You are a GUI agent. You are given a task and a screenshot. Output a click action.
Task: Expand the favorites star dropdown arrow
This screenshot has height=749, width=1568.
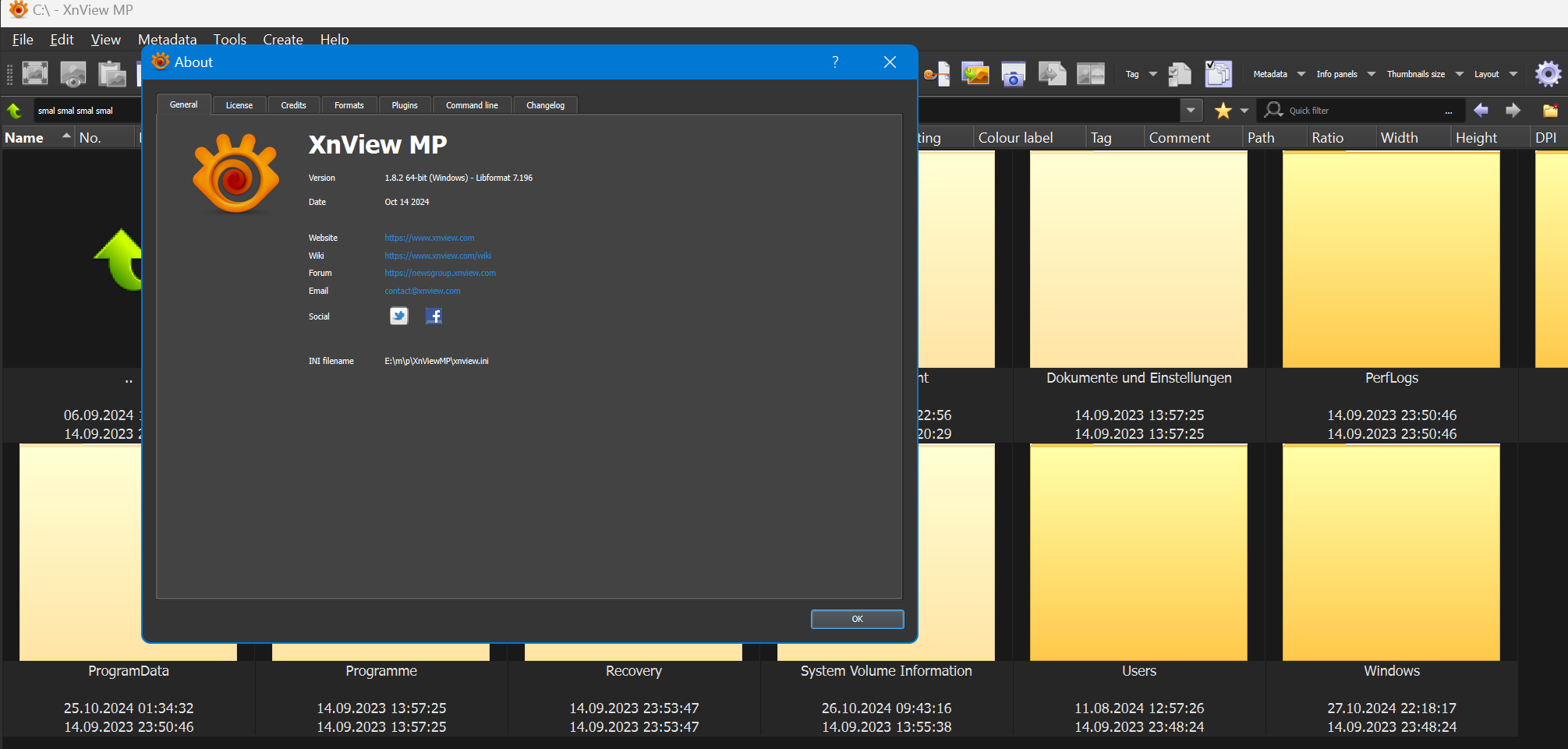(x=1244, y=111)
